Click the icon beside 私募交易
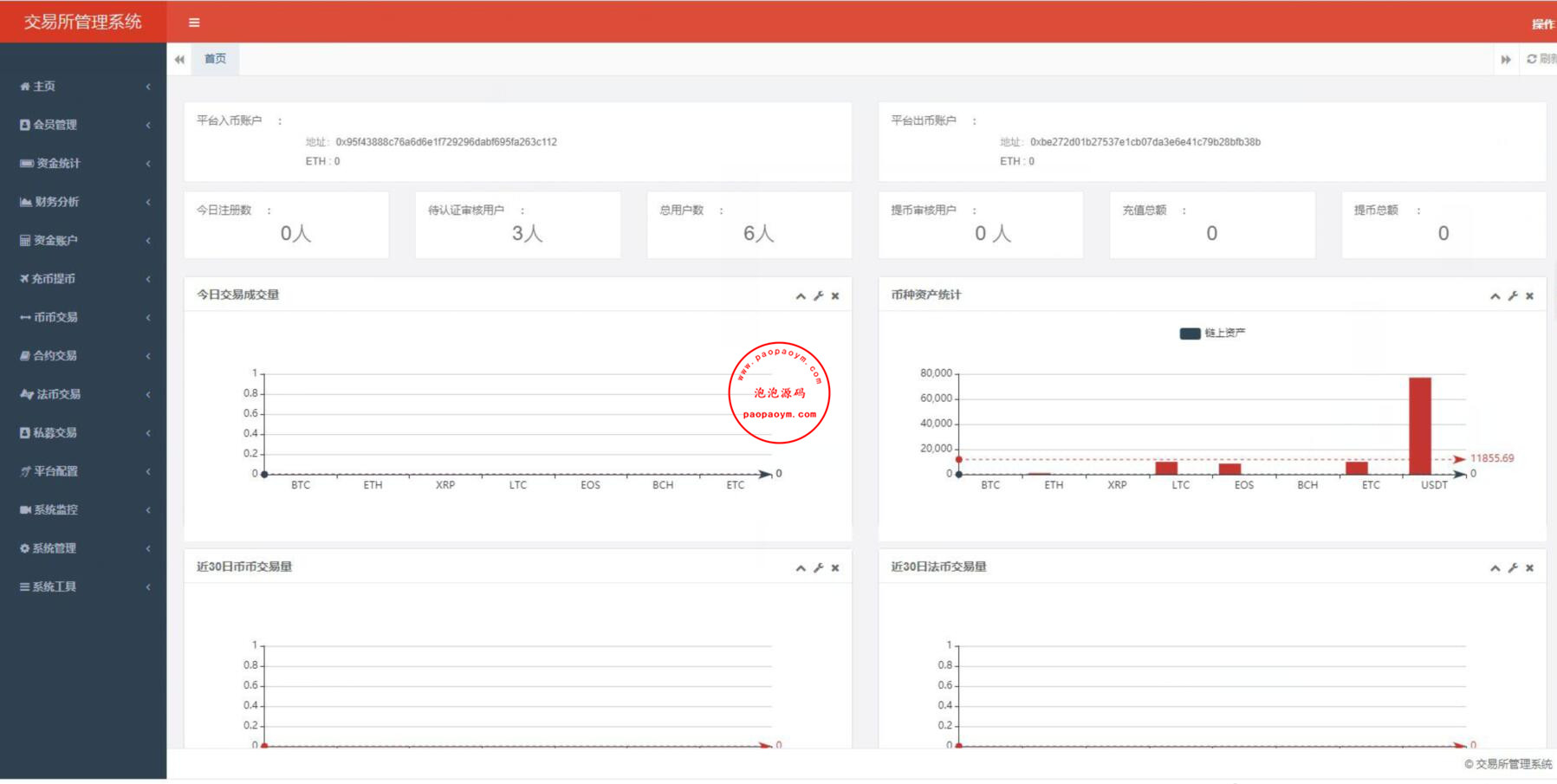This screenshot has width=1557, height=784. point(25,433)
